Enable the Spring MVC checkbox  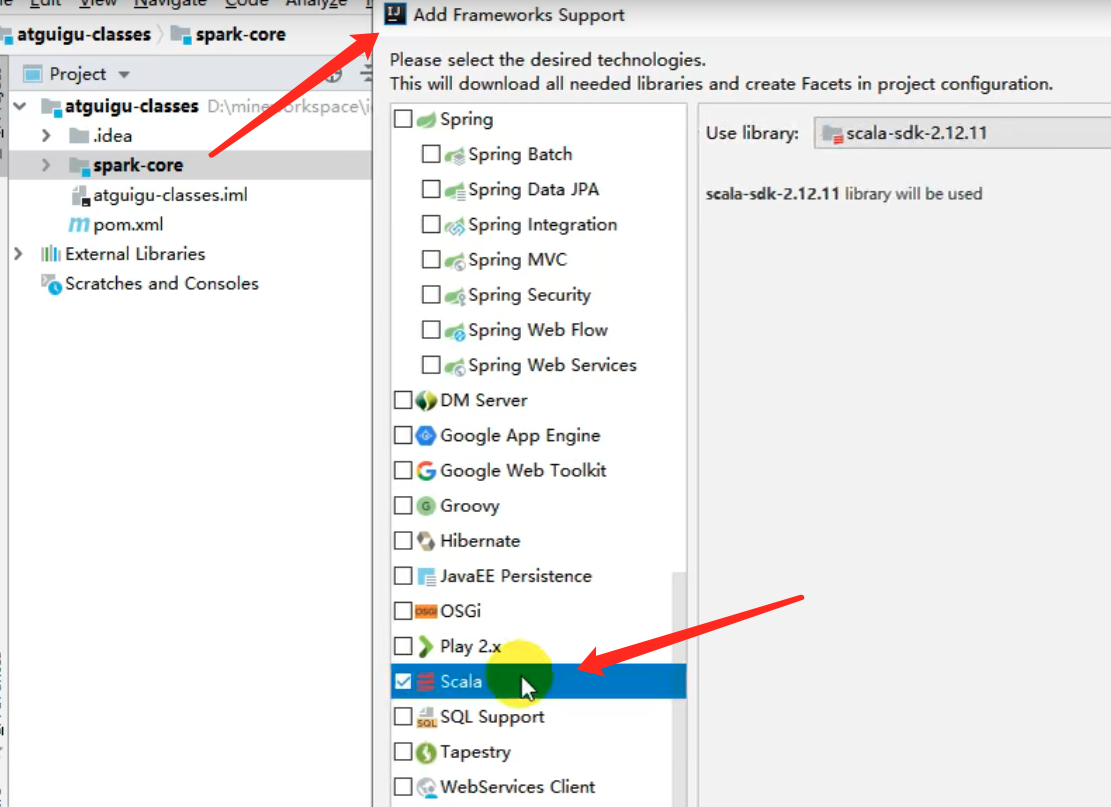click(431, 259)
